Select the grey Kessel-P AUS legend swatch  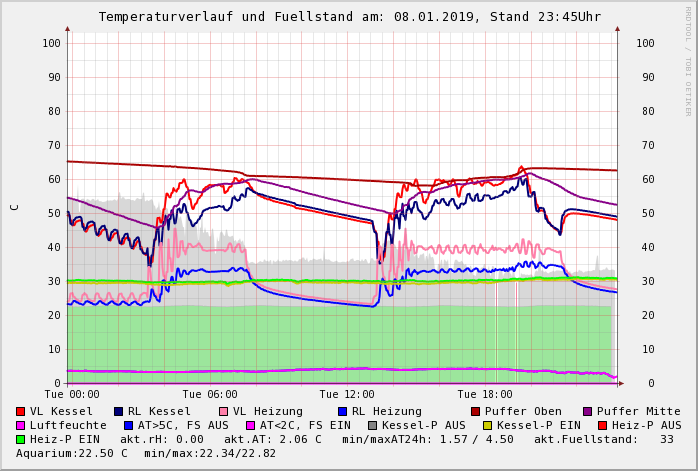pyautogui.click(x=372, y=425)
